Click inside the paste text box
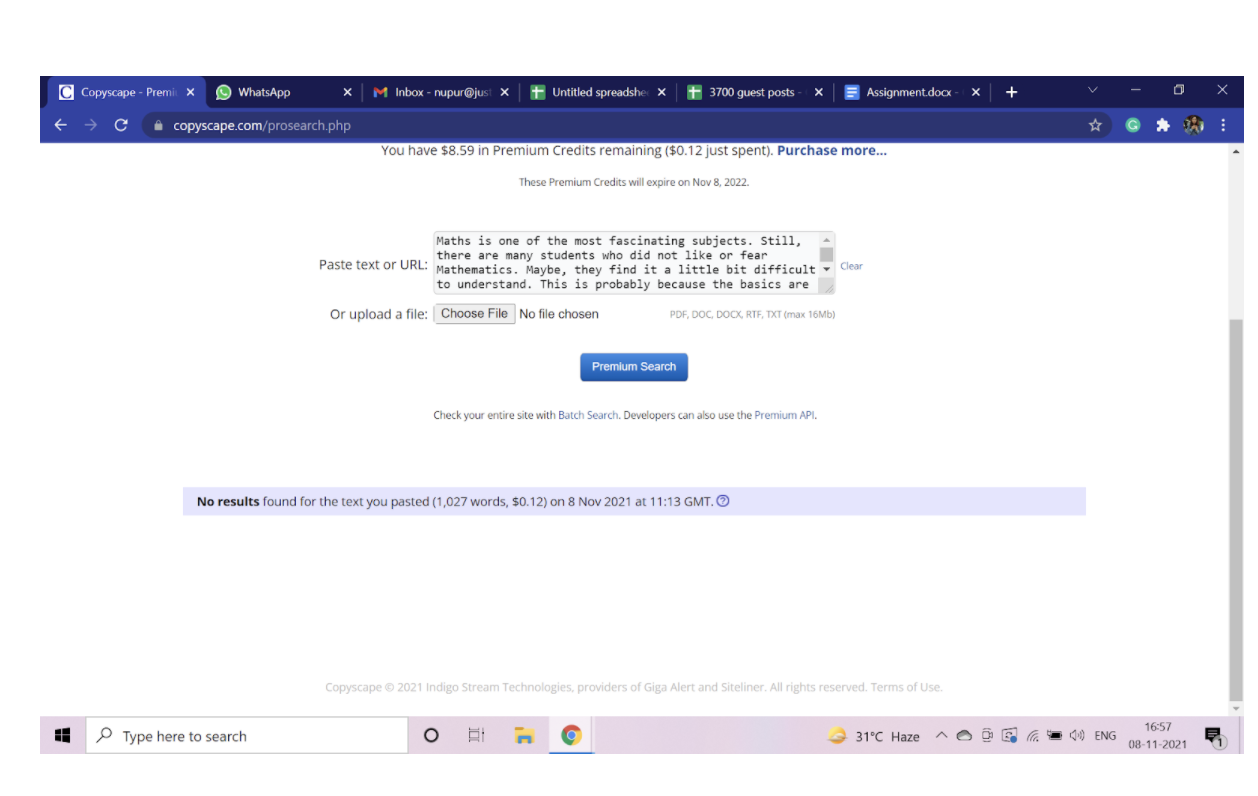The height and width of the screenshot is (796, 1258). 625,263
